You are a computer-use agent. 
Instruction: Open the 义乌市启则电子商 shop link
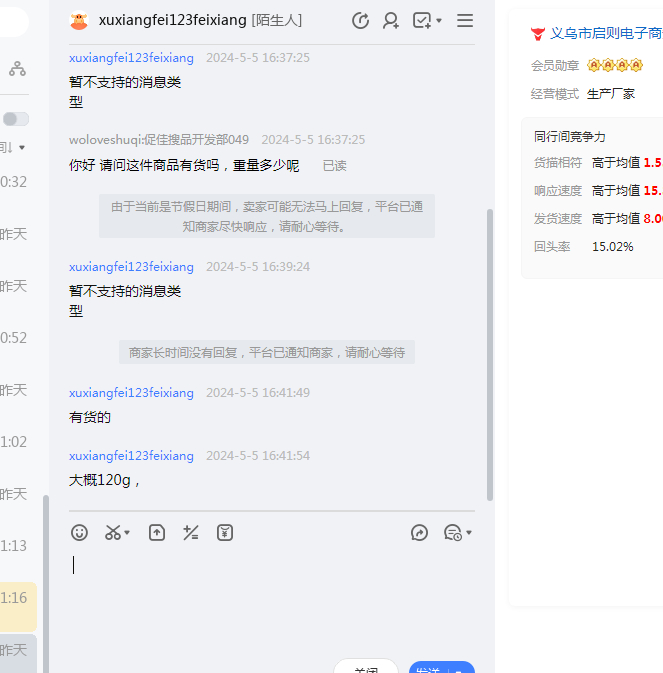(x=605, y=33)
